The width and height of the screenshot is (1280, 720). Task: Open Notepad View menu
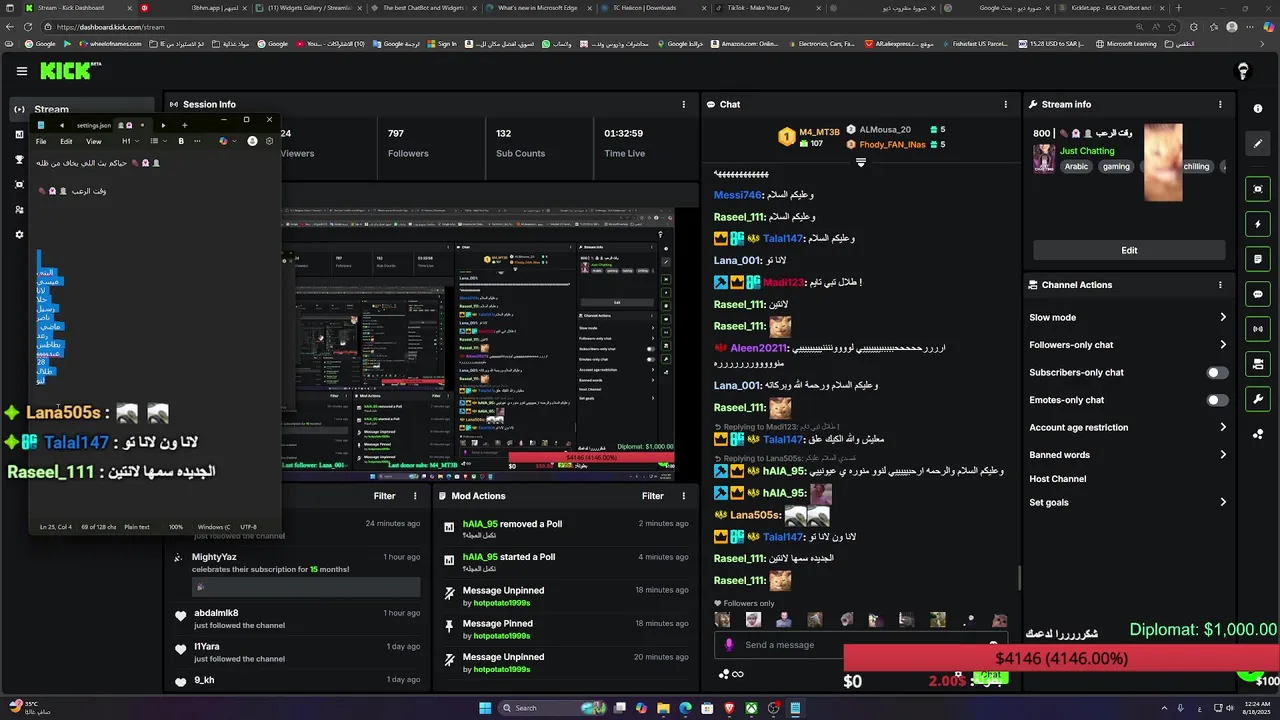(94, 141)
